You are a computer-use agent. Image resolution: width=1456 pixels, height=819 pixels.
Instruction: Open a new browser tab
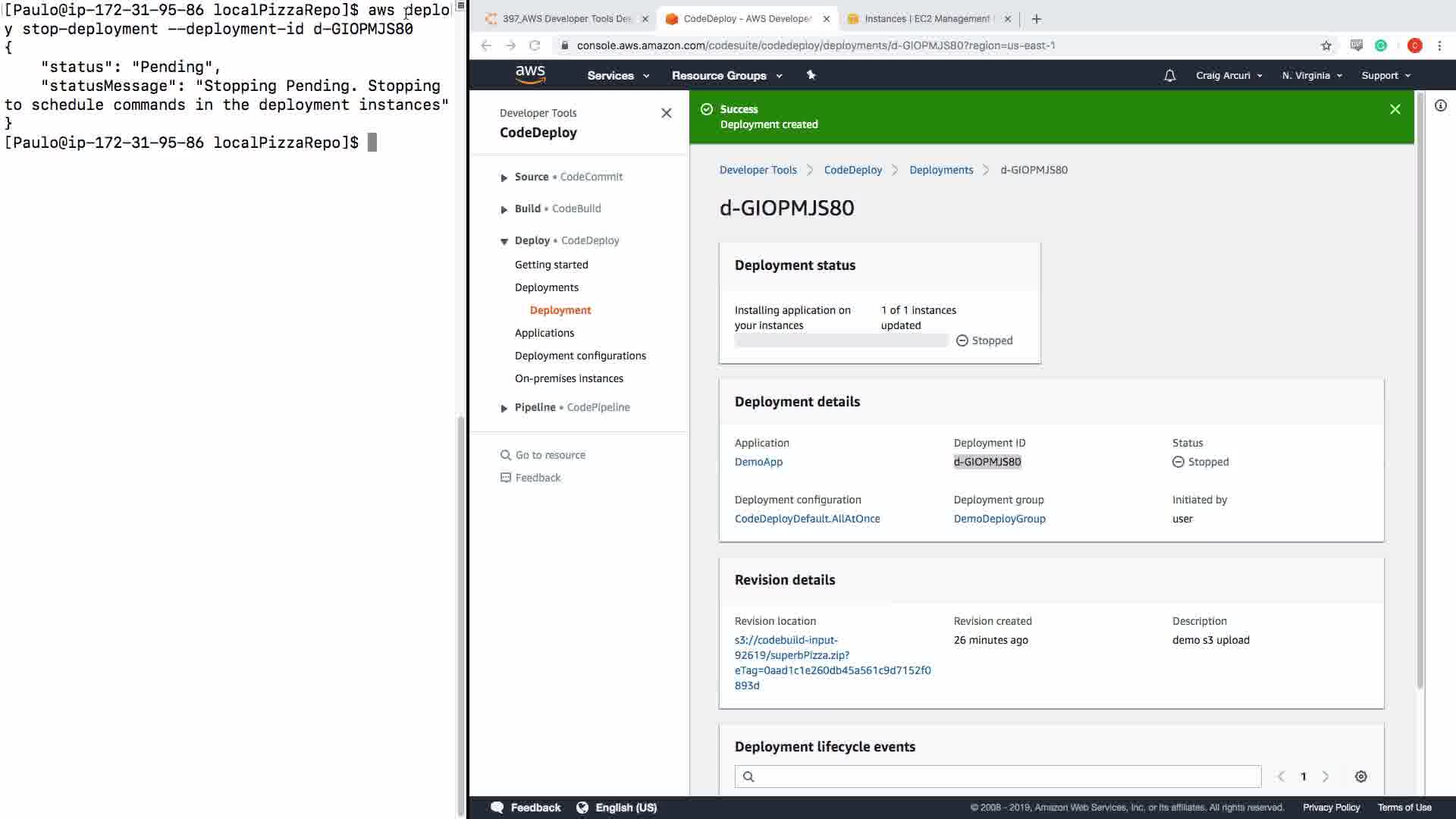1036,19
